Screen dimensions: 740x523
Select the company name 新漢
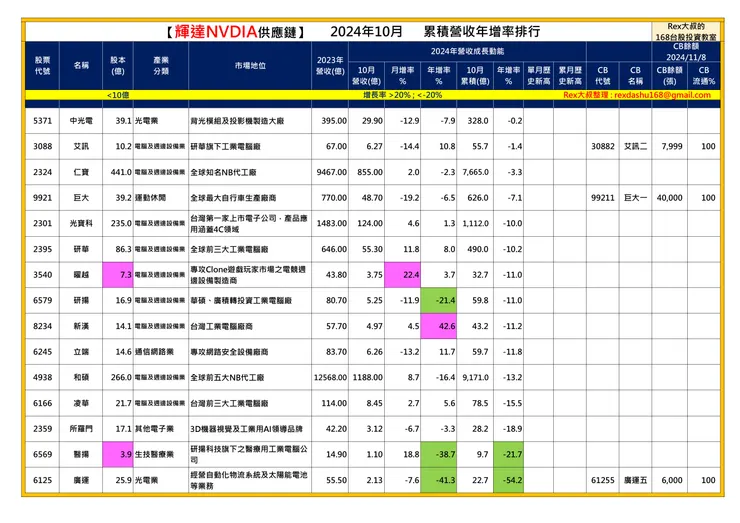(x=81, y=326)
